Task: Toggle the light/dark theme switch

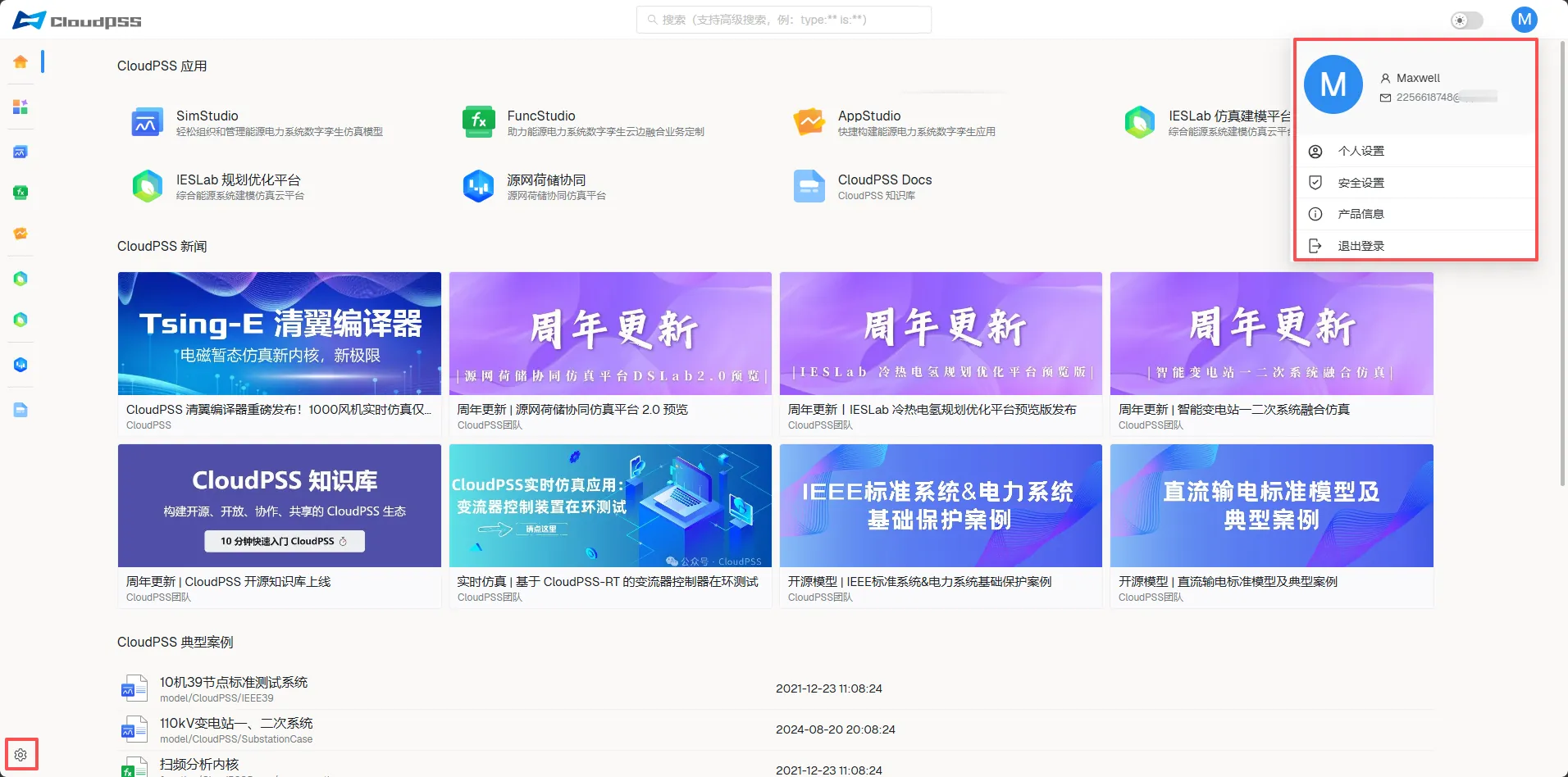Action: (1467, 20)
